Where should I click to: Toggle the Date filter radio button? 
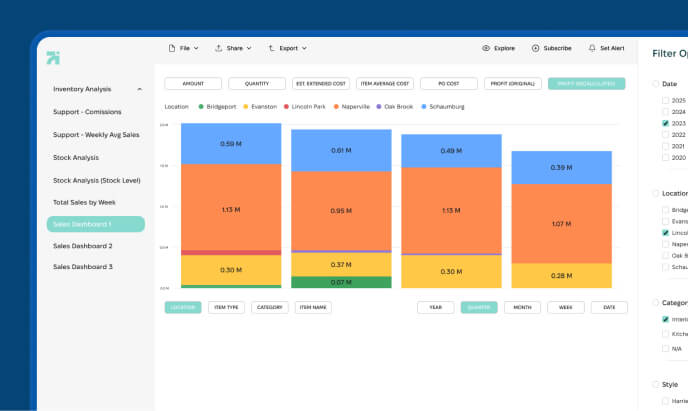[656, 84]
